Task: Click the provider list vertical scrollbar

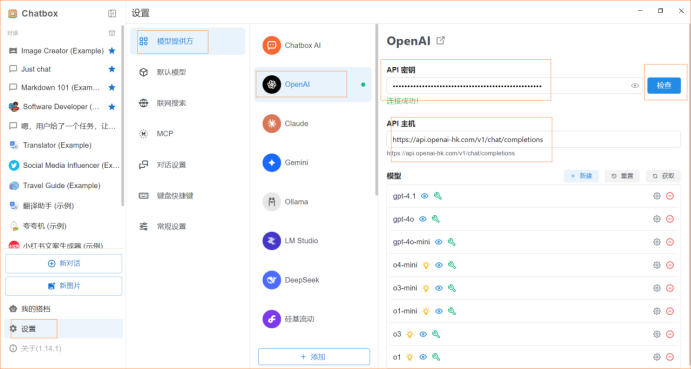Action: 377,110
